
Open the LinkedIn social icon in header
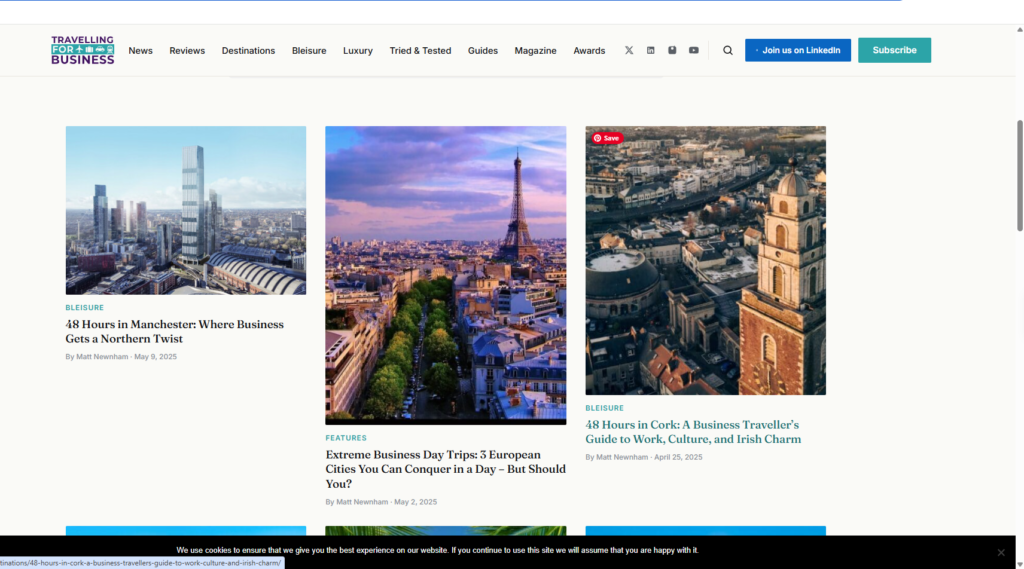650,50
